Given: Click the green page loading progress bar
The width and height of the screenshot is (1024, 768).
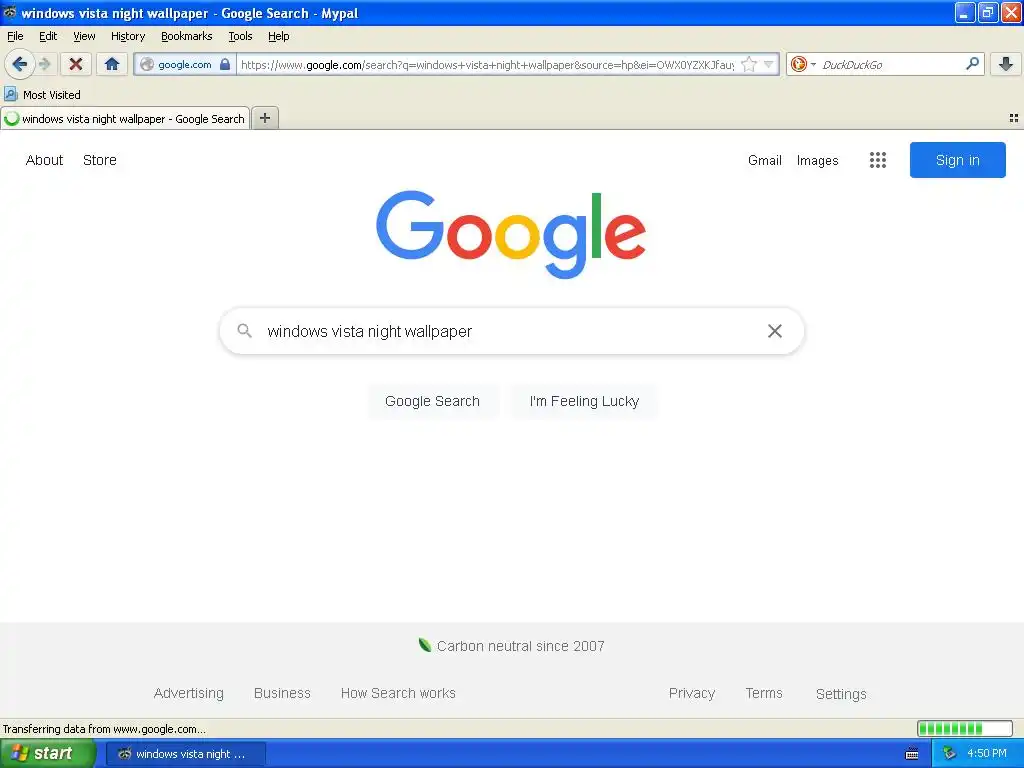Looking at the screenshot, I should click(x=965, y=728).
